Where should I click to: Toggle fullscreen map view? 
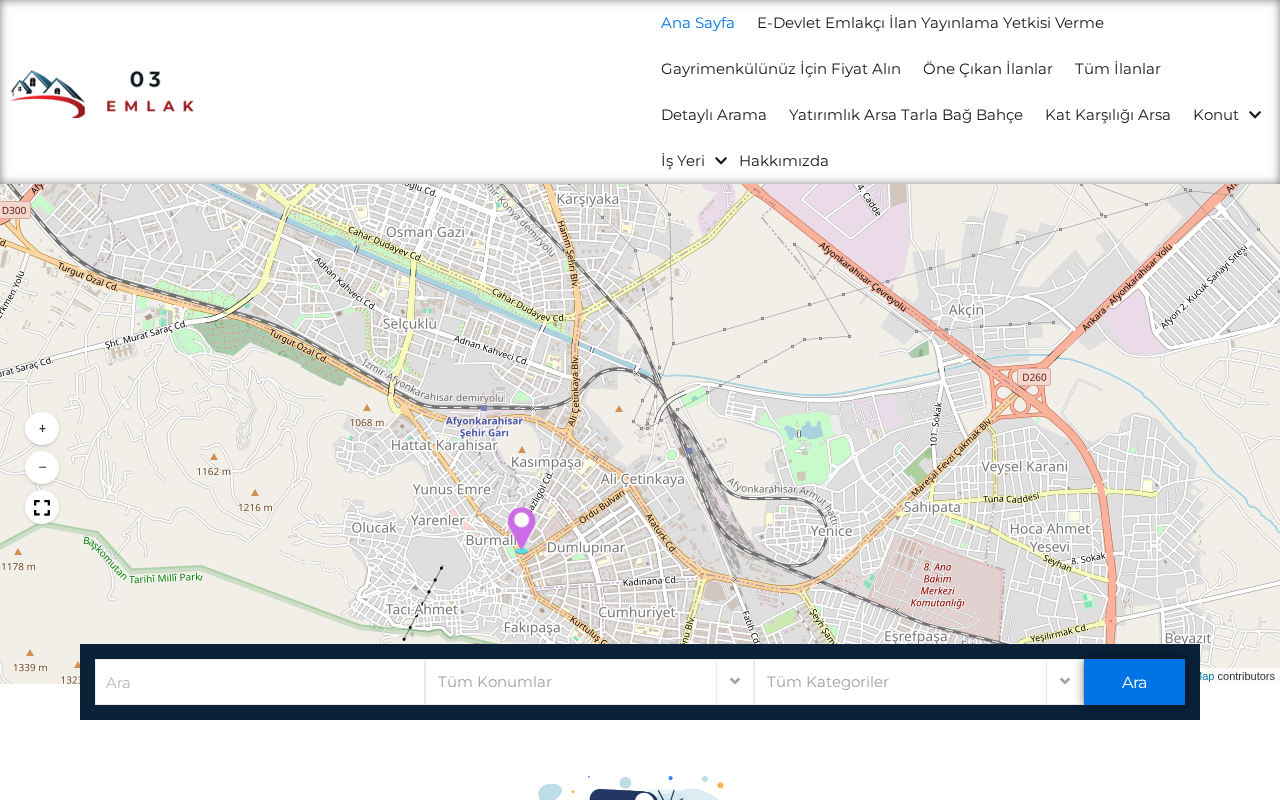(x=42, y=507)
